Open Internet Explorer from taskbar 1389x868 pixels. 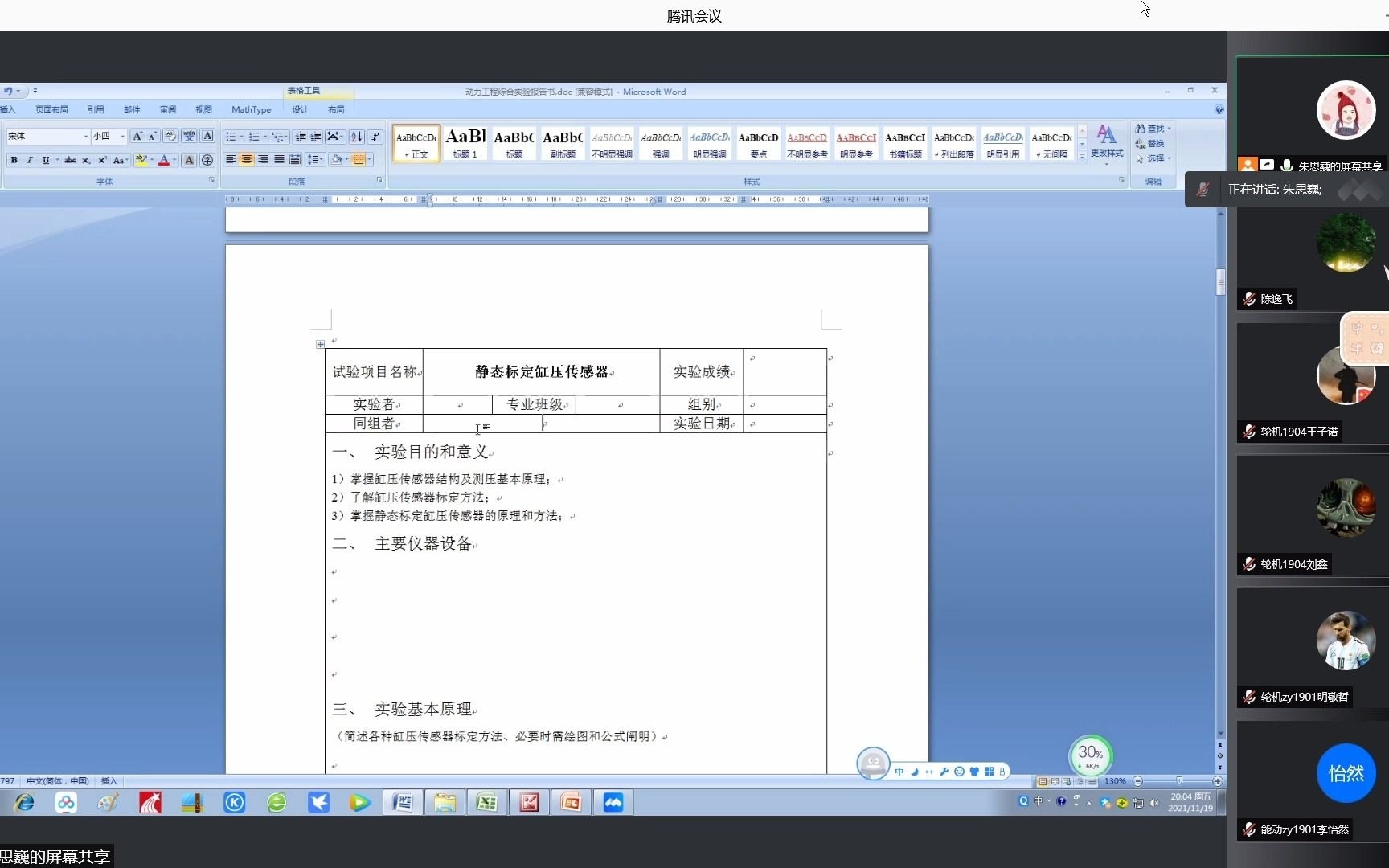[x=24, y=802]
